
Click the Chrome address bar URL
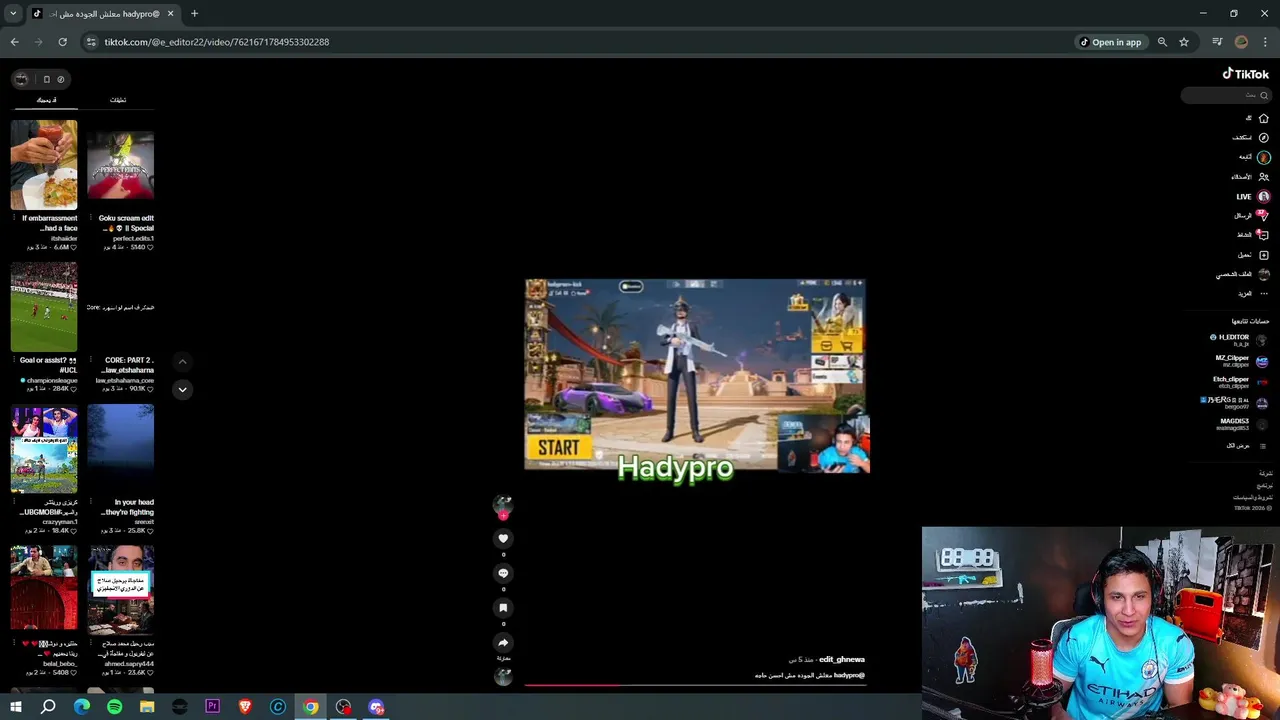[x=217, y=42]
